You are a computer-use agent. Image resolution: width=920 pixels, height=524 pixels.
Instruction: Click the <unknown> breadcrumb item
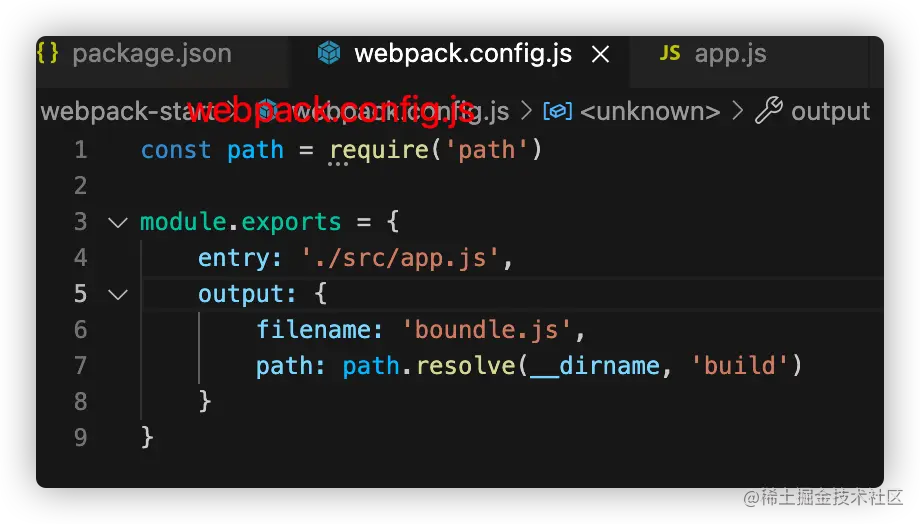650,111
